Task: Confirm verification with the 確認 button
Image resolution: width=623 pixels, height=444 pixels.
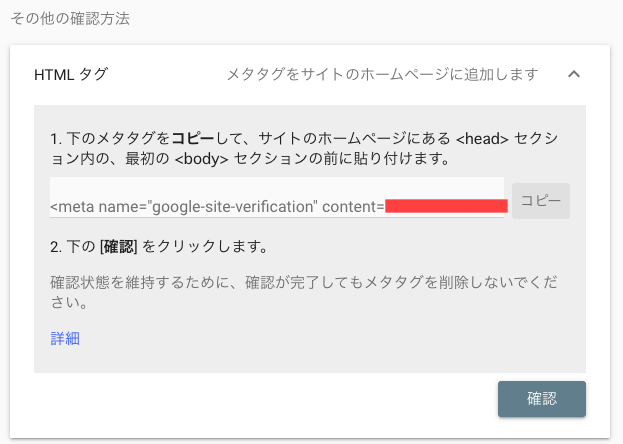Action: (542, 399)
